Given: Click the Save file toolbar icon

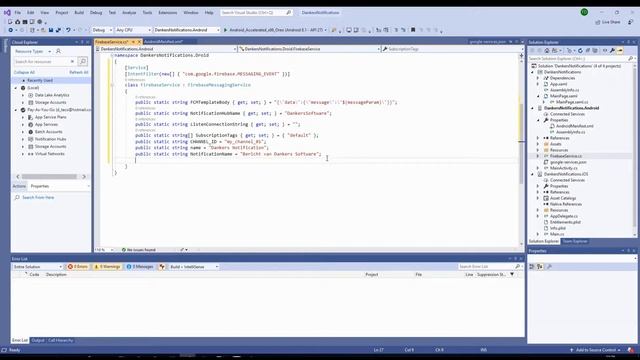Looking at the screenshot, I should pyautogui.click(x=51, y=30).
